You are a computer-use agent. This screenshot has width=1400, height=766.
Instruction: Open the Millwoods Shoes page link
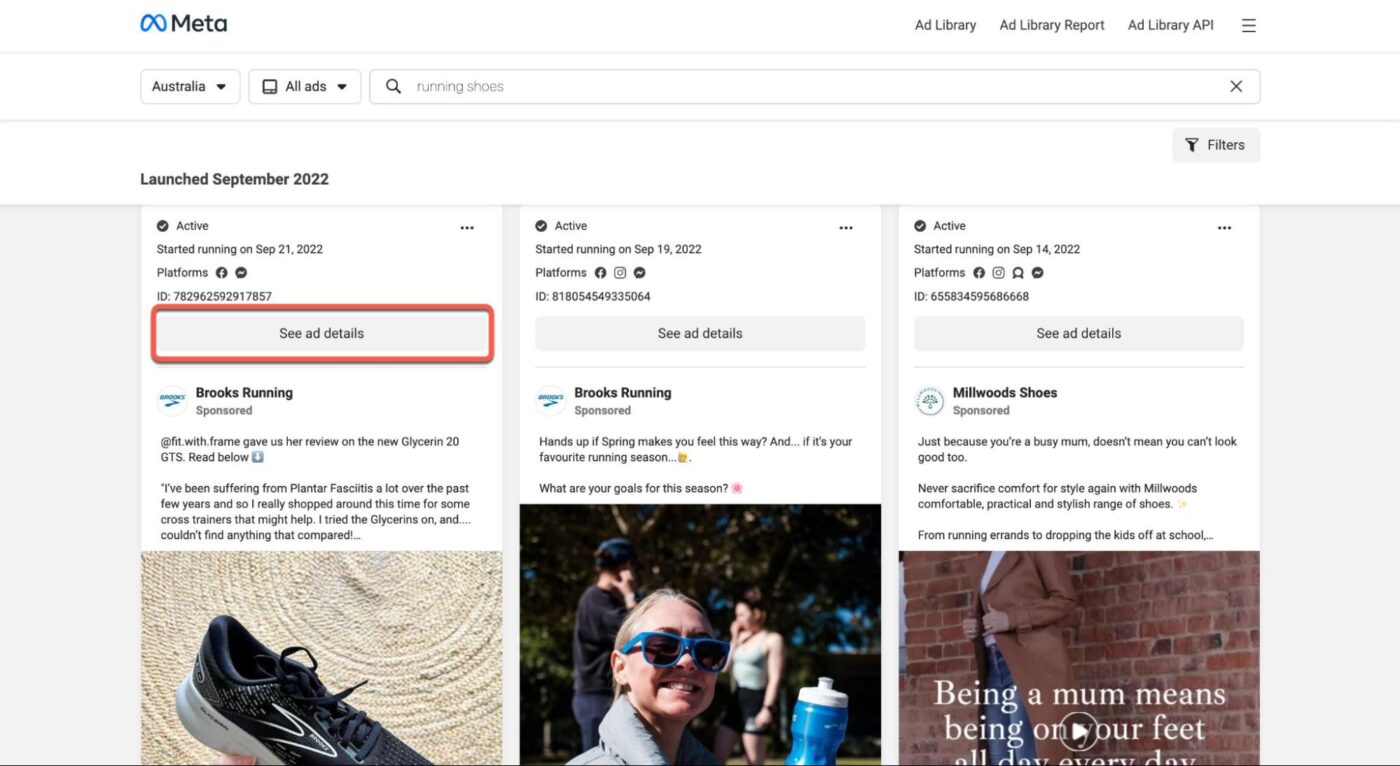(1003, 392)
